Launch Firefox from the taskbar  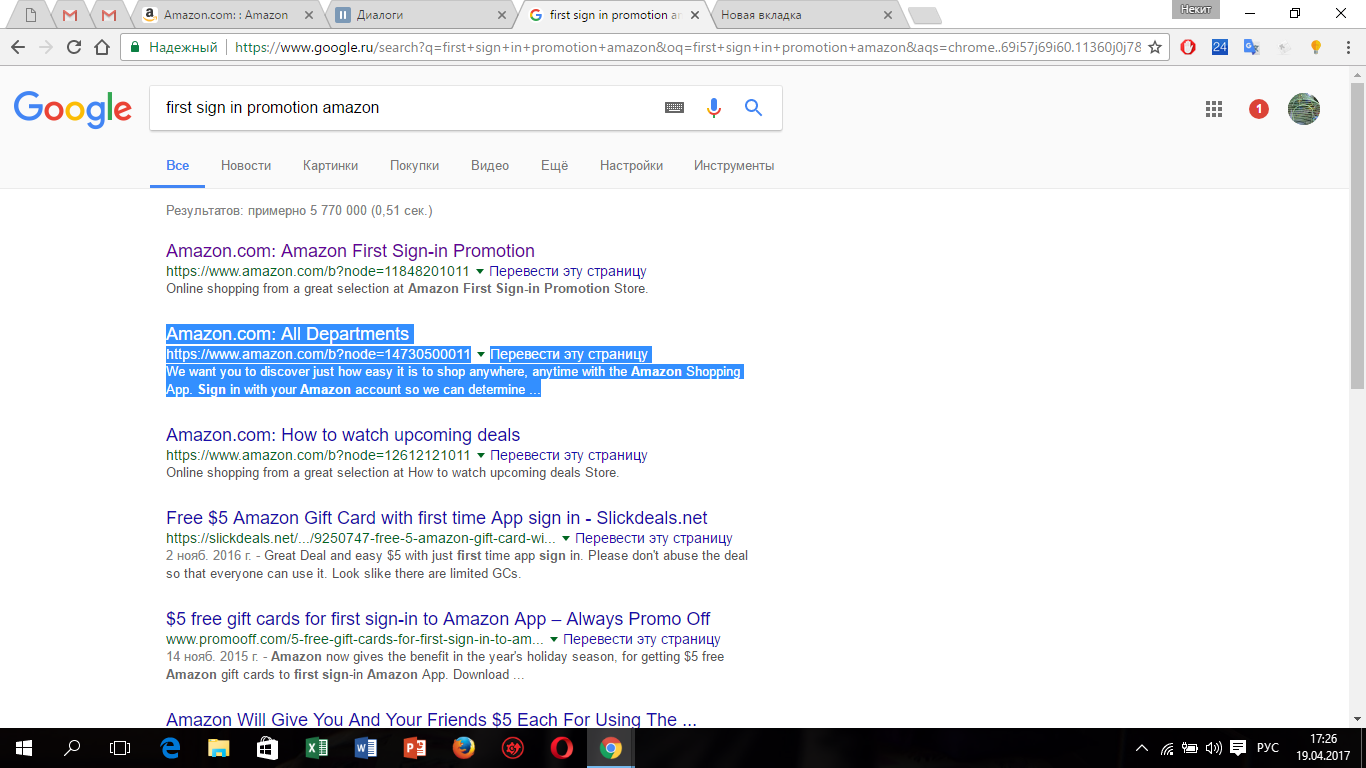[x=464, y=748]
